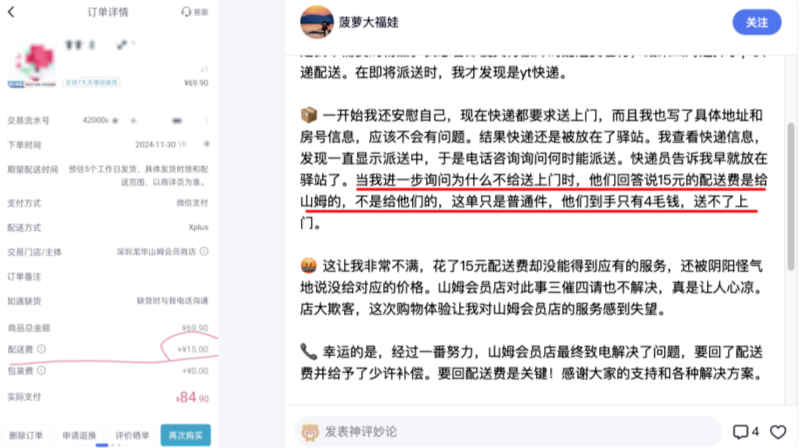The height and width of the screenshot is (448, 800).
Task: Click the 支持7天无理由退货 tag
Action: (91, 82)
